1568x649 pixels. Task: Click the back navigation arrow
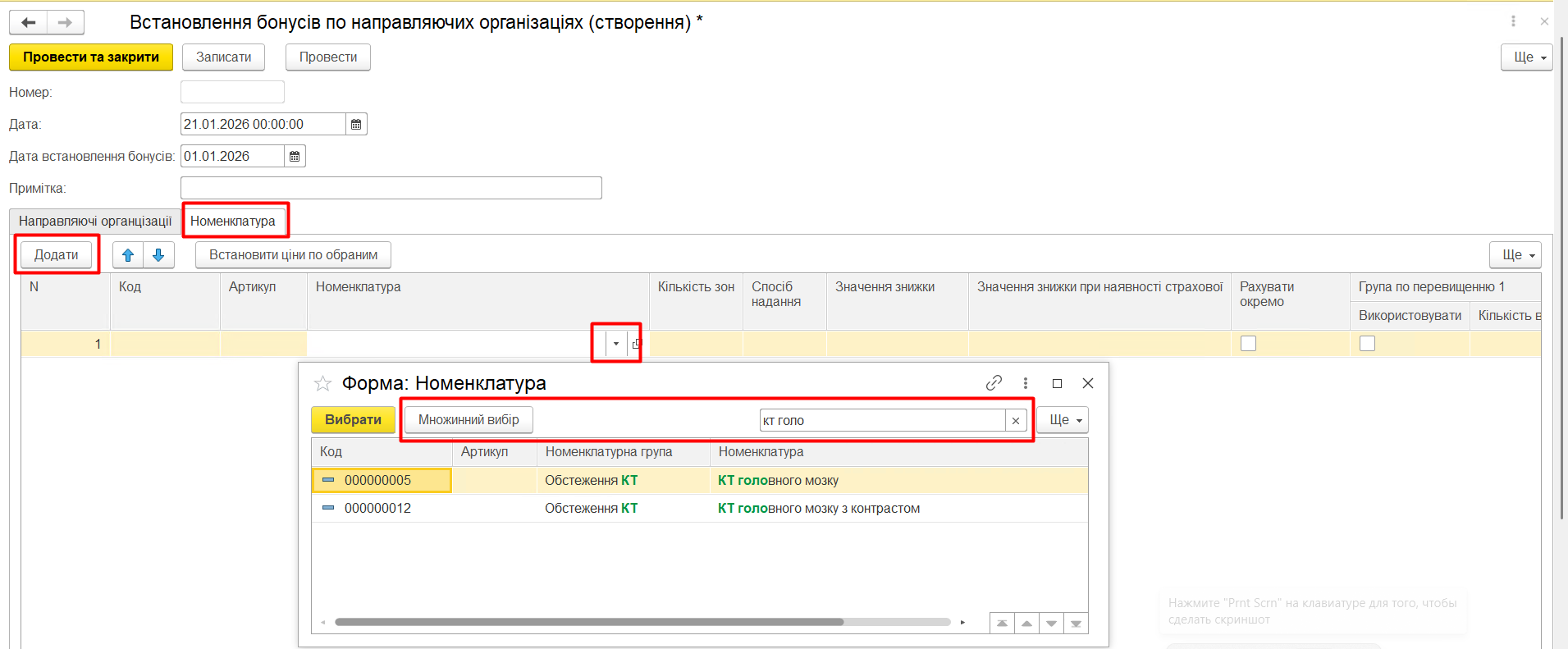[29, 22]
